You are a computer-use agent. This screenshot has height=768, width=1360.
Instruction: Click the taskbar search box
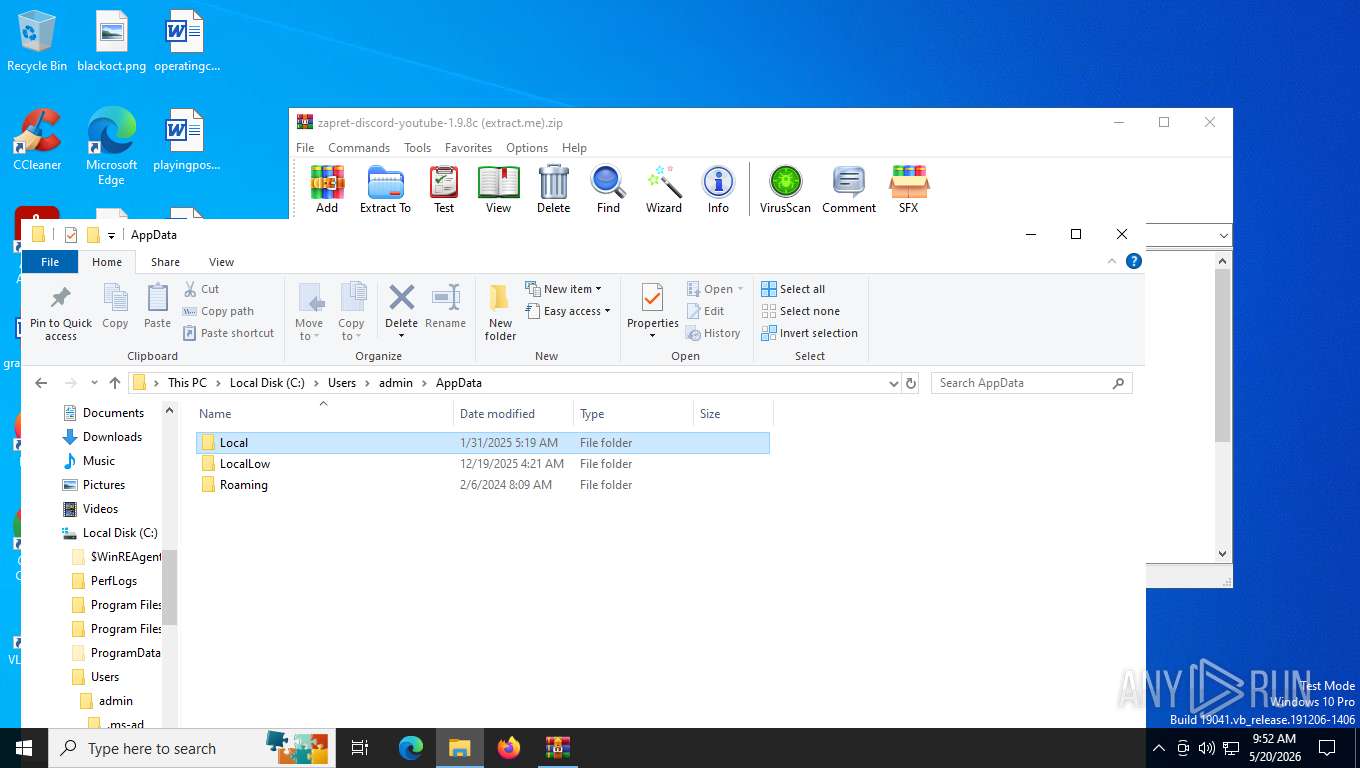point(191,748)
